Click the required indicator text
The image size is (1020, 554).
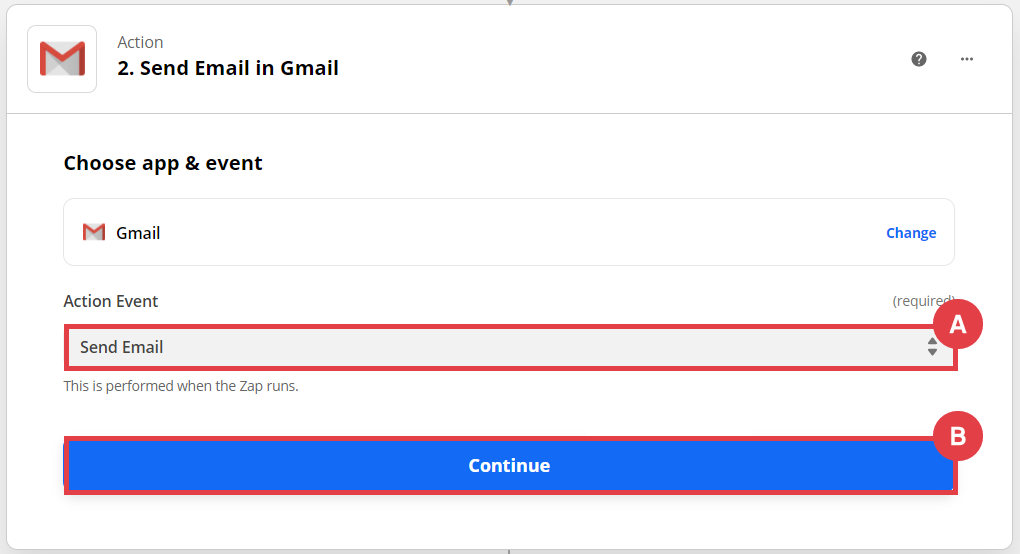[922, 301]
